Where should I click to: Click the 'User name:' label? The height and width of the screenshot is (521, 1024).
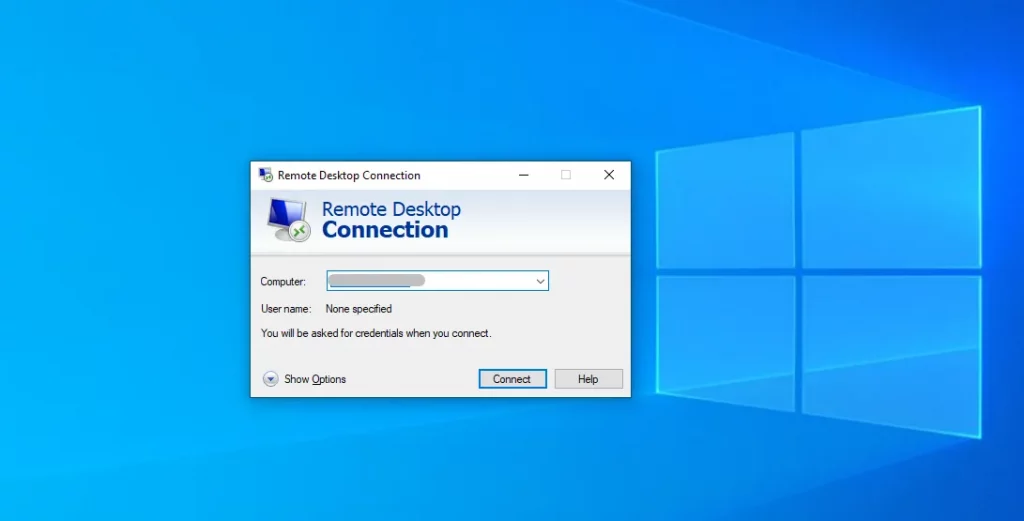286,309
